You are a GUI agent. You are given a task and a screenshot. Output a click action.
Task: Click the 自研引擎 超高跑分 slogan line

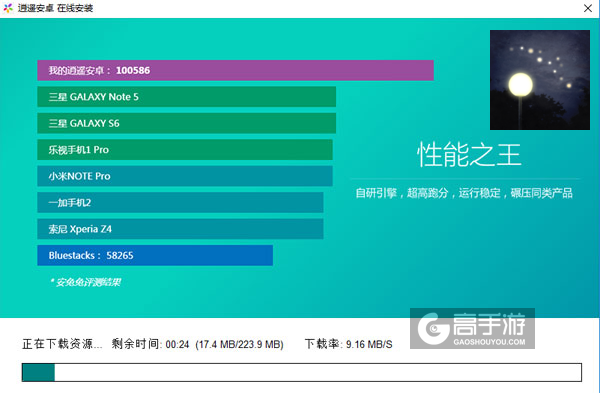pos(464,193)
